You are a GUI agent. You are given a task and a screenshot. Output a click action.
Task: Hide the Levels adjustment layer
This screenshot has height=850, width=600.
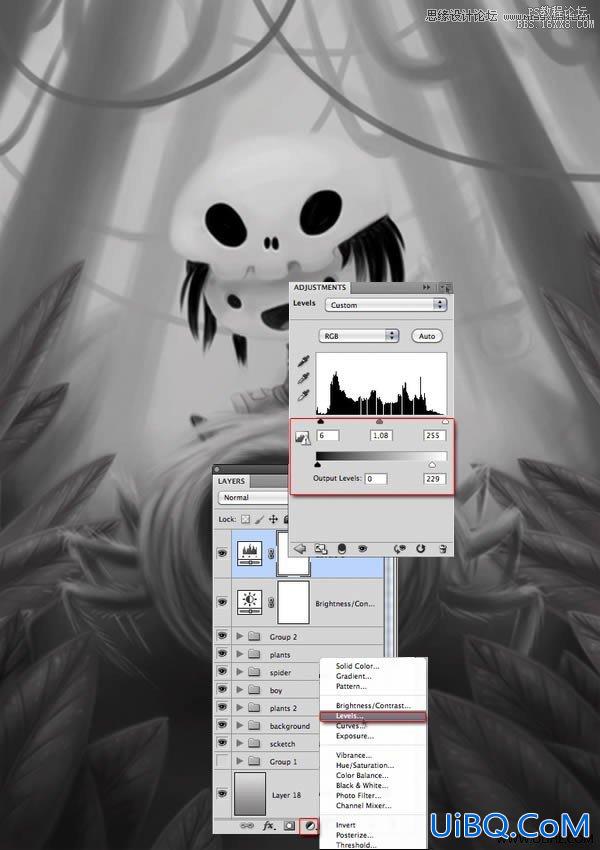point(222,553)
